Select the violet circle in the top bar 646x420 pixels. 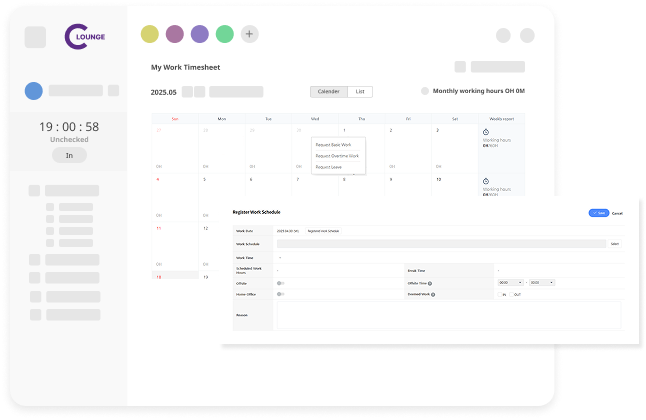point(200,34)
